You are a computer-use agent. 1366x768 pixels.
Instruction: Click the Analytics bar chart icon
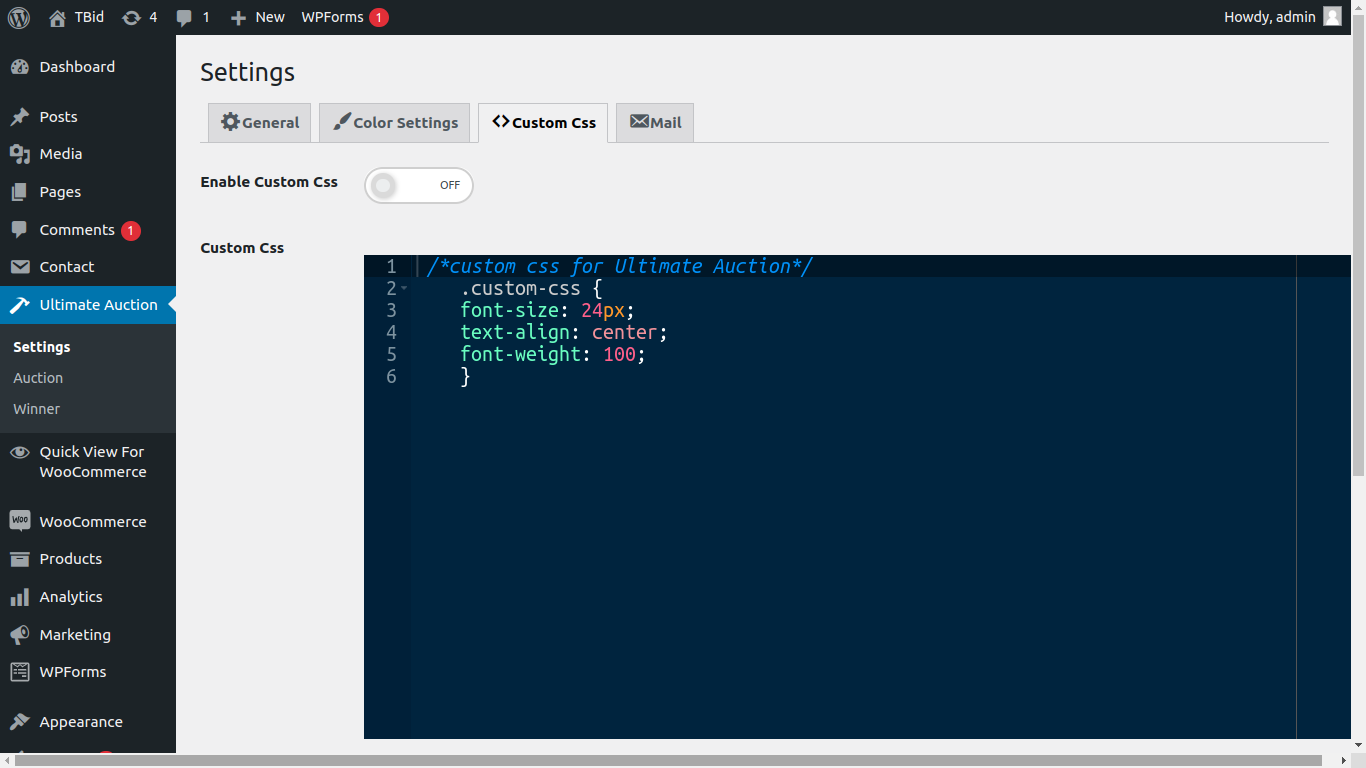[x=19, y=597]
